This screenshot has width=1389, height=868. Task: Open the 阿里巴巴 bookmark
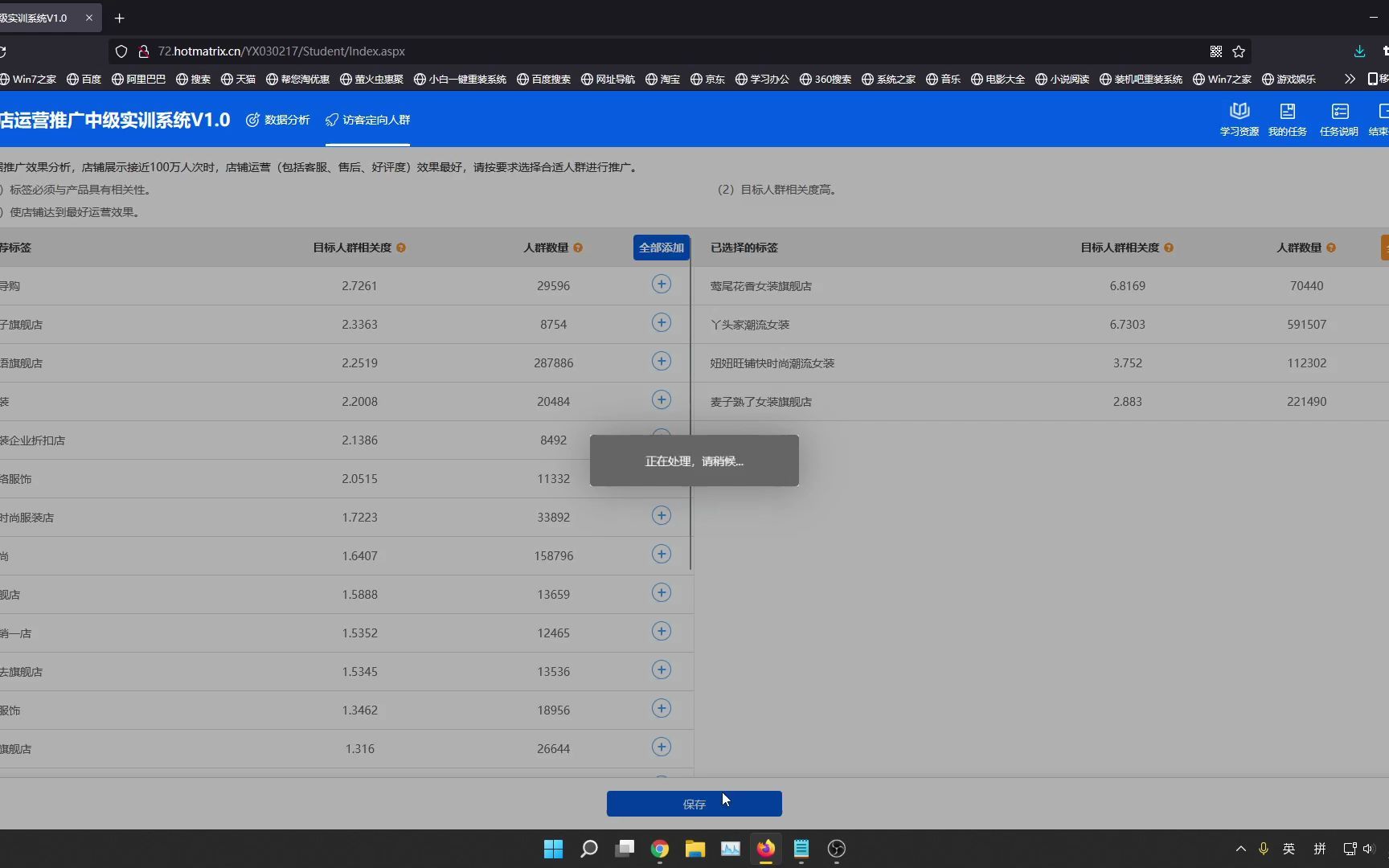pyautogui.click(x=138, y=79)
